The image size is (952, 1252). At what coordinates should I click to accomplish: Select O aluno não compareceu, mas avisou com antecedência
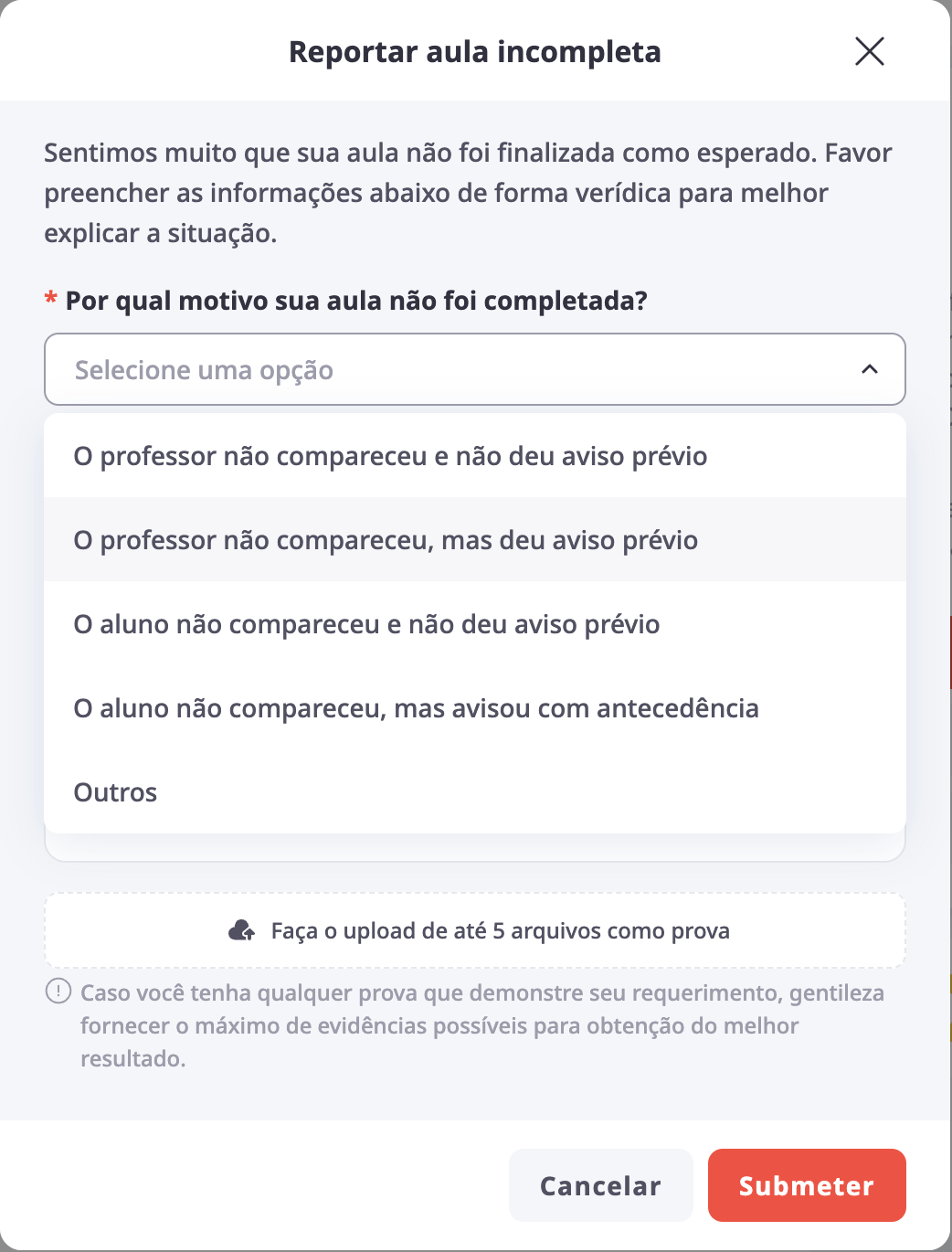[475, 708]
